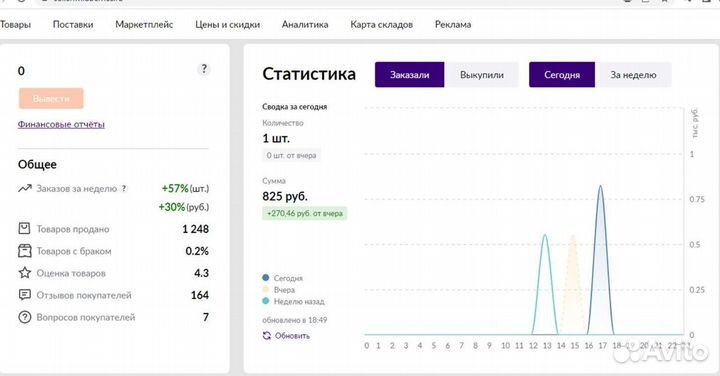Click the Отзывов покупателей label

pos(84,295)
